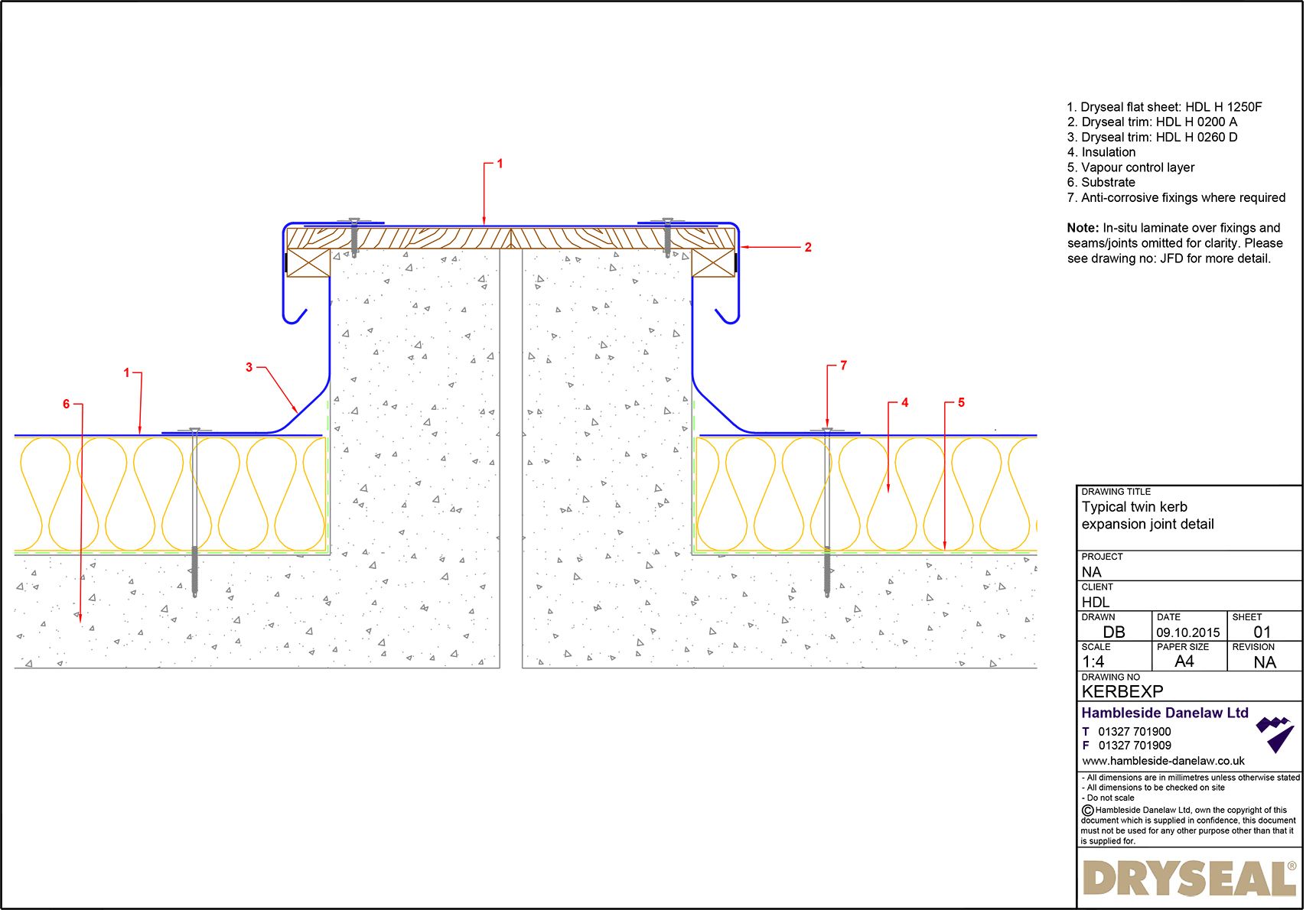The image size is (1316, 910).
Task: Open www.hambleside-danelaw.co.uk link
Action: (1163, 761)
